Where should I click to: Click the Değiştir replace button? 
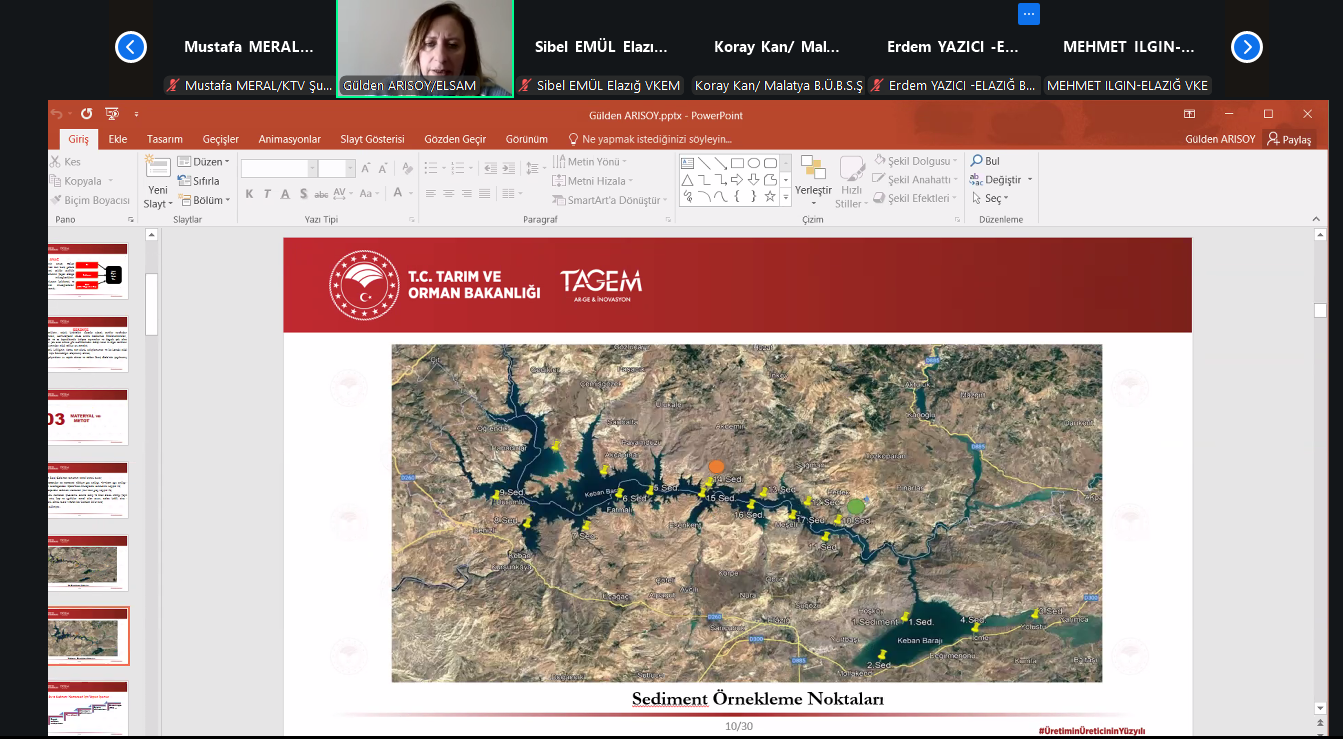pyautogui.click(x=996, y=180)
